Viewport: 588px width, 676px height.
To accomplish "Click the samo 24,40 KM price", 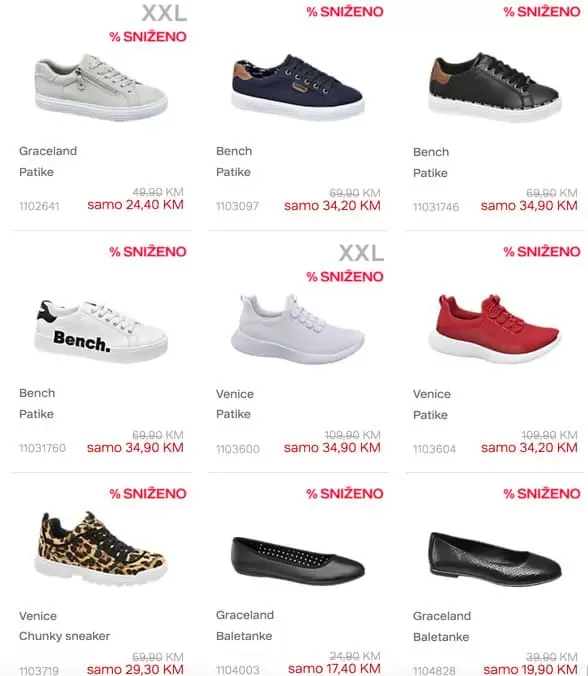I will pyautogui.click(x=135, y=205).
